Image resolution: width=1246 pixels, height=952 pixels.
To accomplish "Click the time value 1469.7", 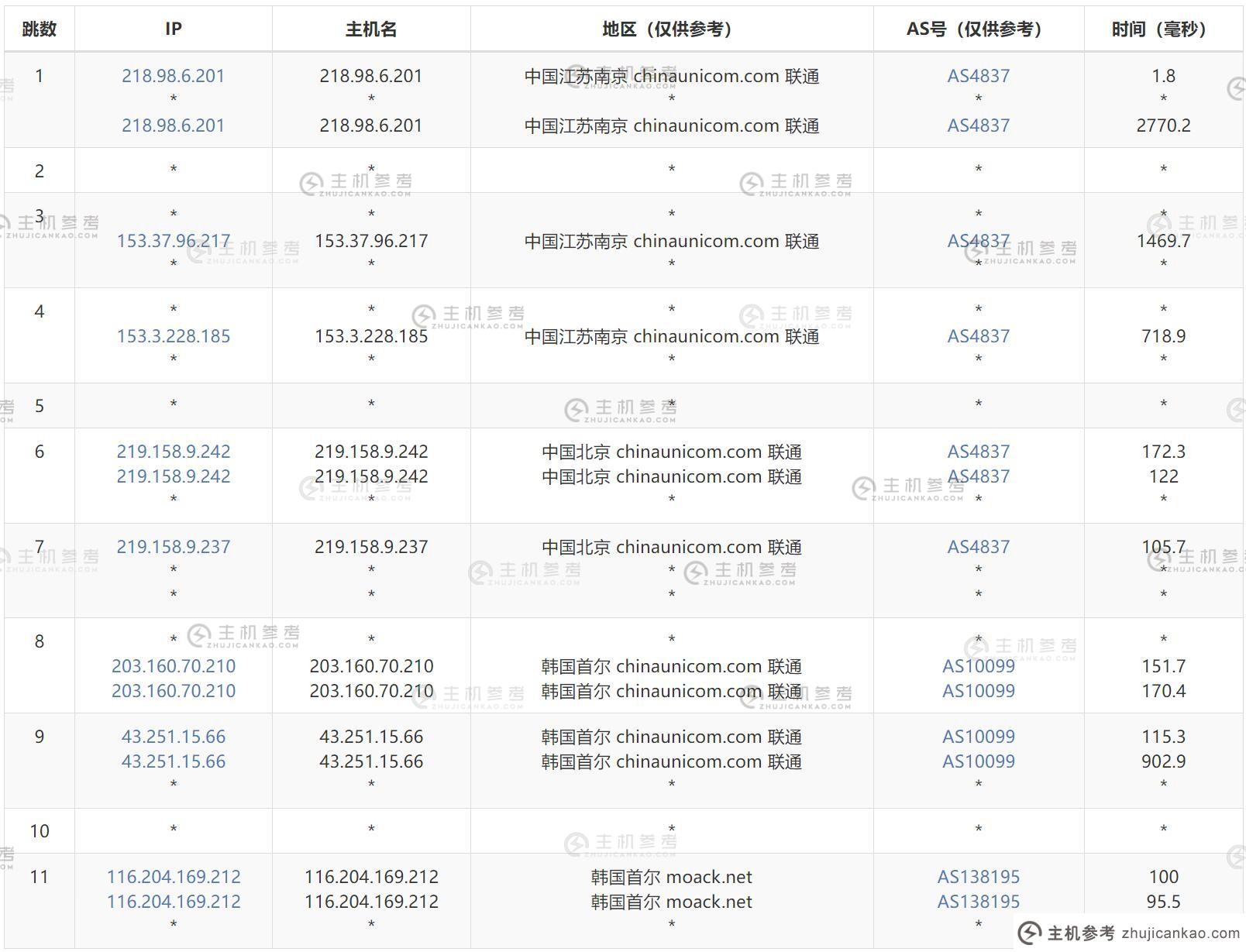I will (x=1164, y=241).
